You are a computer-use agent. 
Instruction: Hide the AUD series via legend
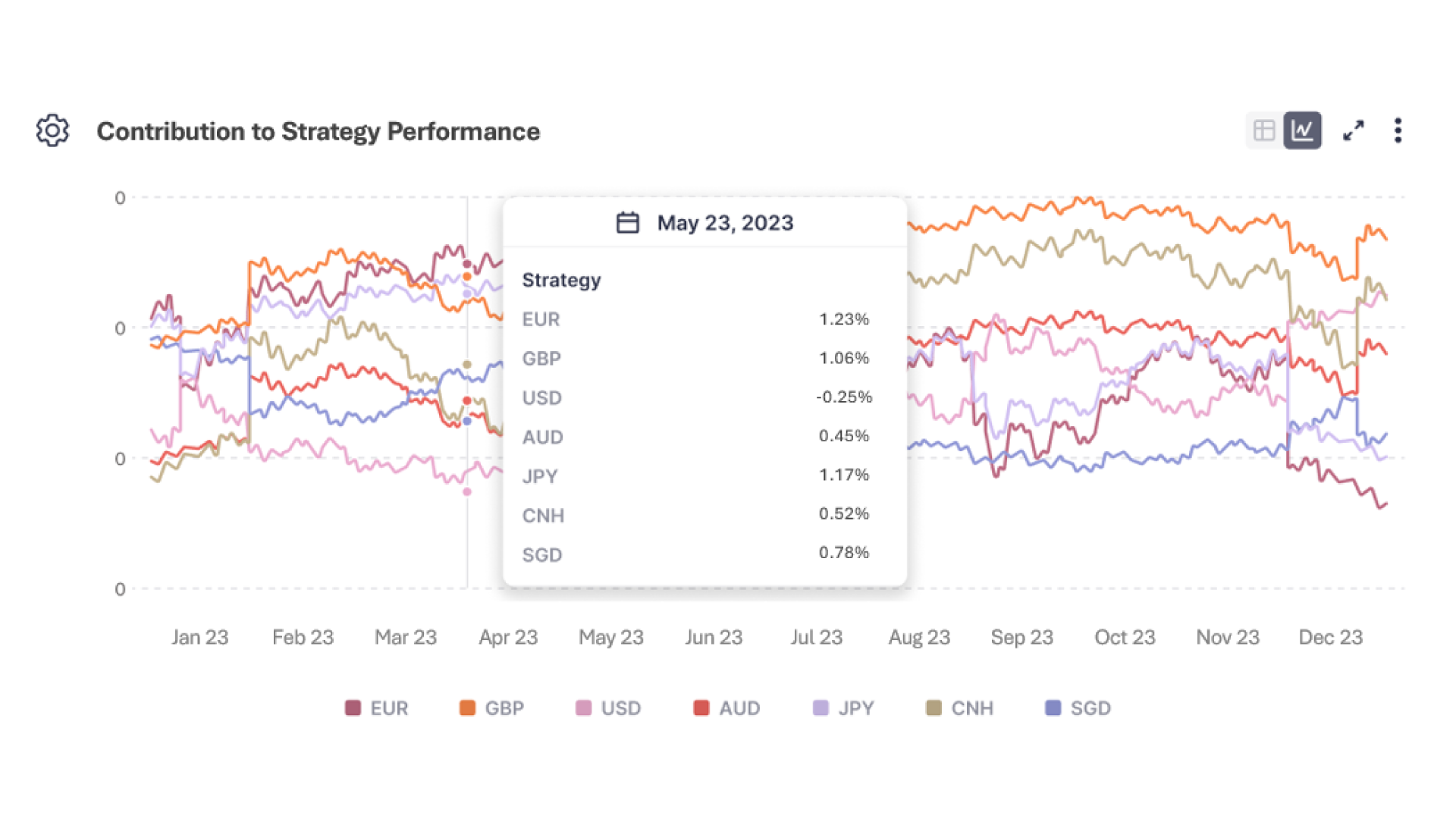726,708
